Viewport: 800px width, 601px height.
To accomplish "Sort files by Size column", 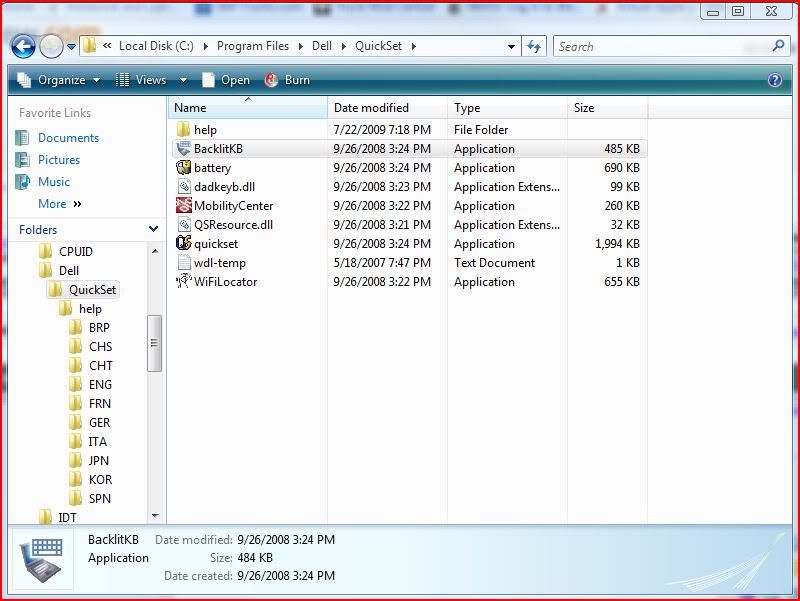I will pyautogui.click(x=607, y=108).
